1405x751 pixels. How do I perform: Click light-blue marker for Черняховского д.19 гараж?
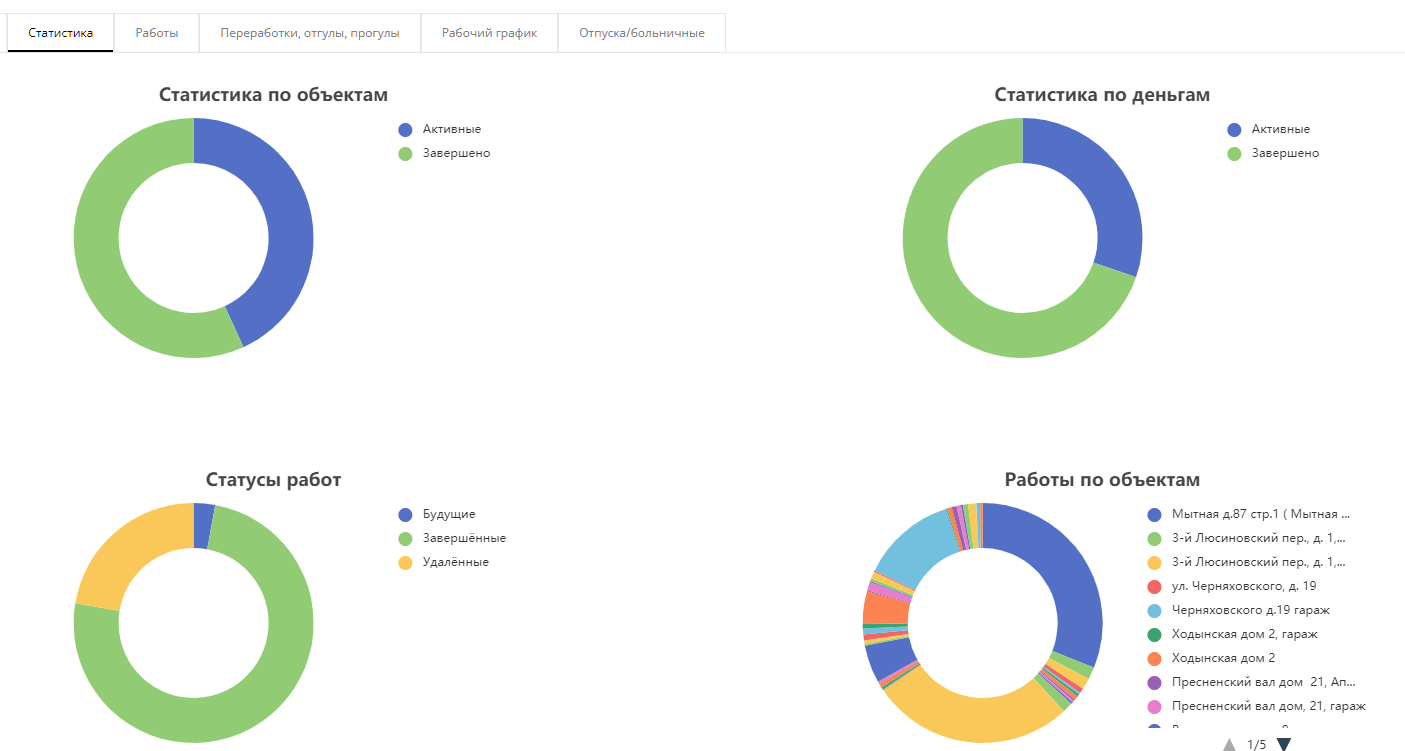point(1155,610)
